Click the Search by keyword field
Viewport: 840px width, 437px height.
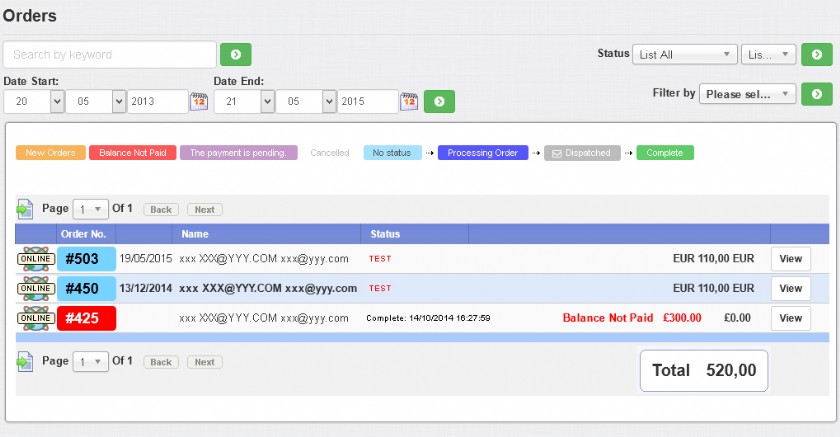110,55
